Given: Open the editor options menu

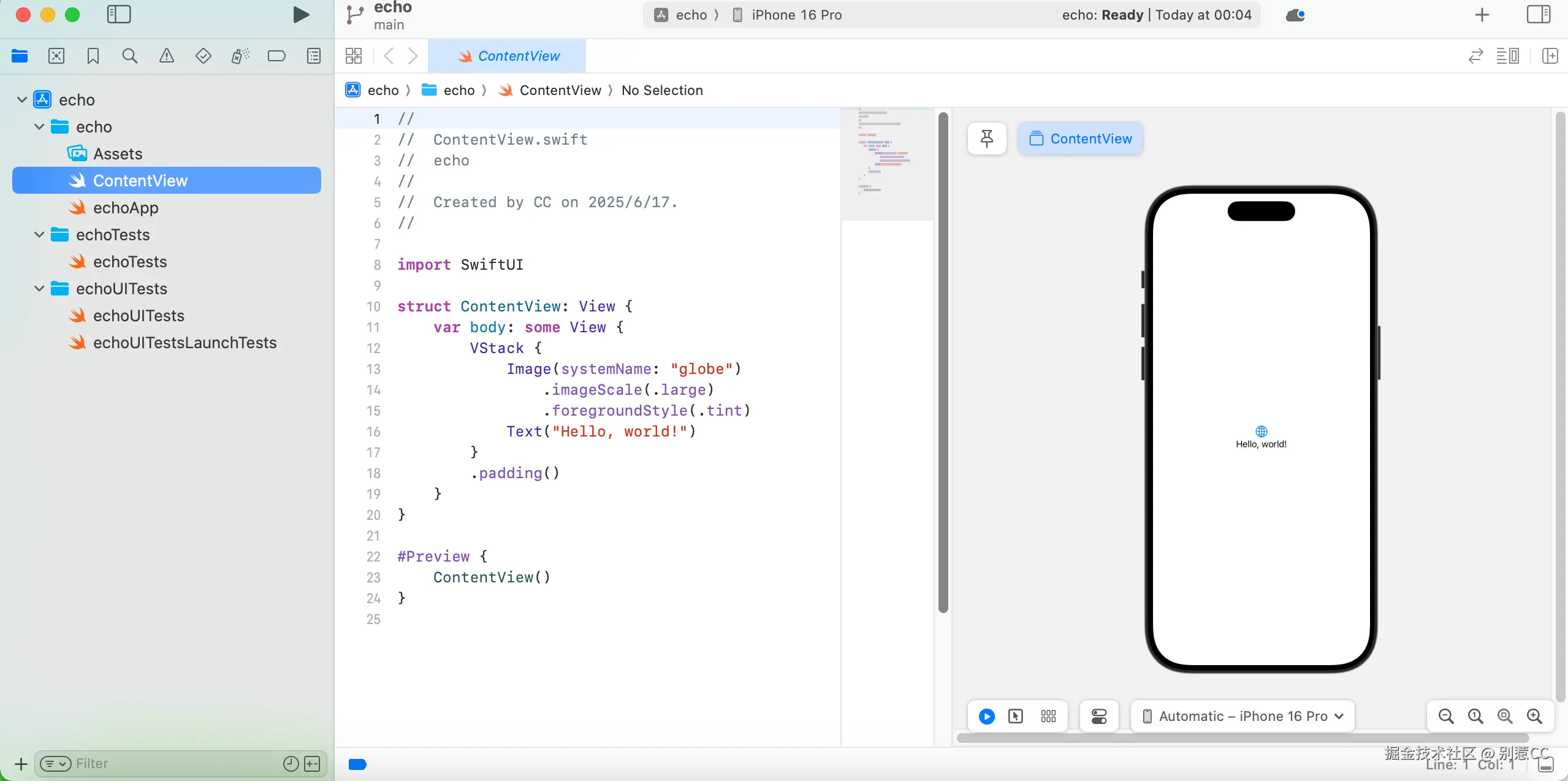Looking at the screenshot, I should tap(1508, 56).
